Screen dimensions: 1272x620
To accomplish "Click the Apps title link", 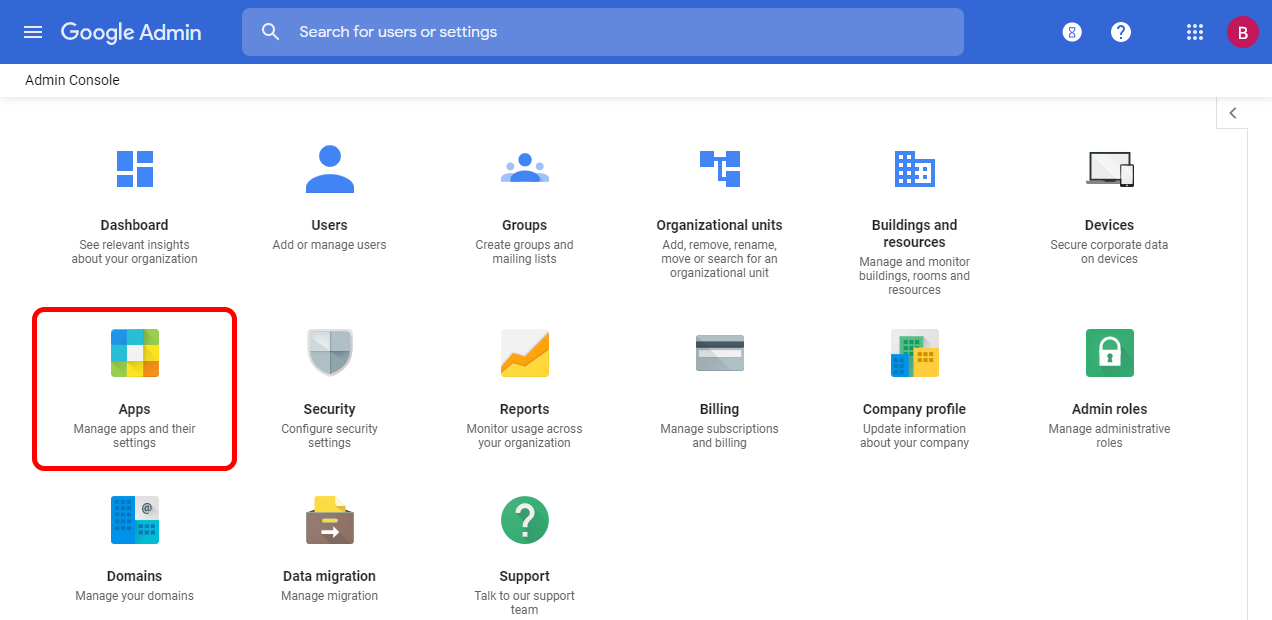I will tap(135, 409).
